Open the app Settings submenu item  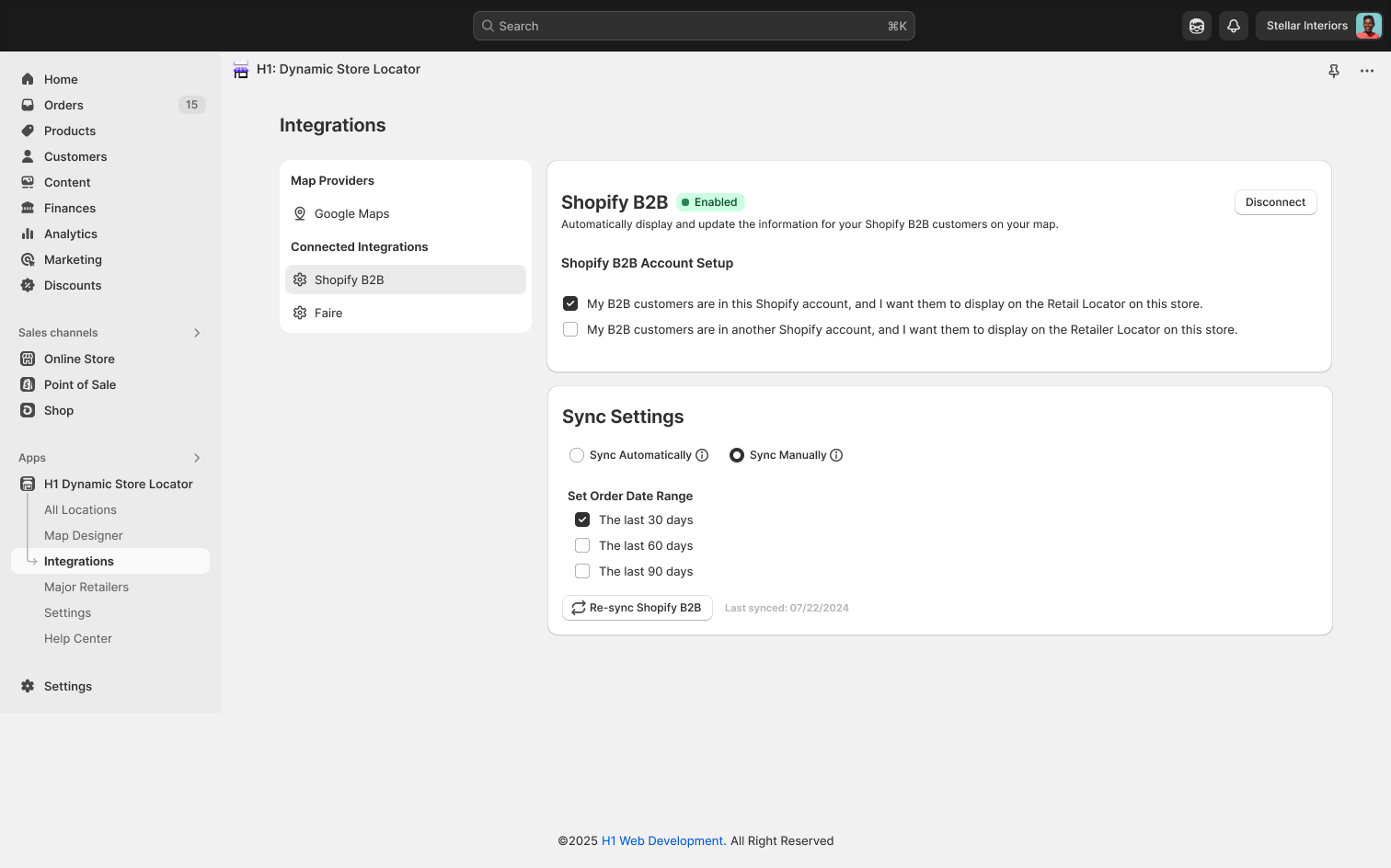[67, 612]
